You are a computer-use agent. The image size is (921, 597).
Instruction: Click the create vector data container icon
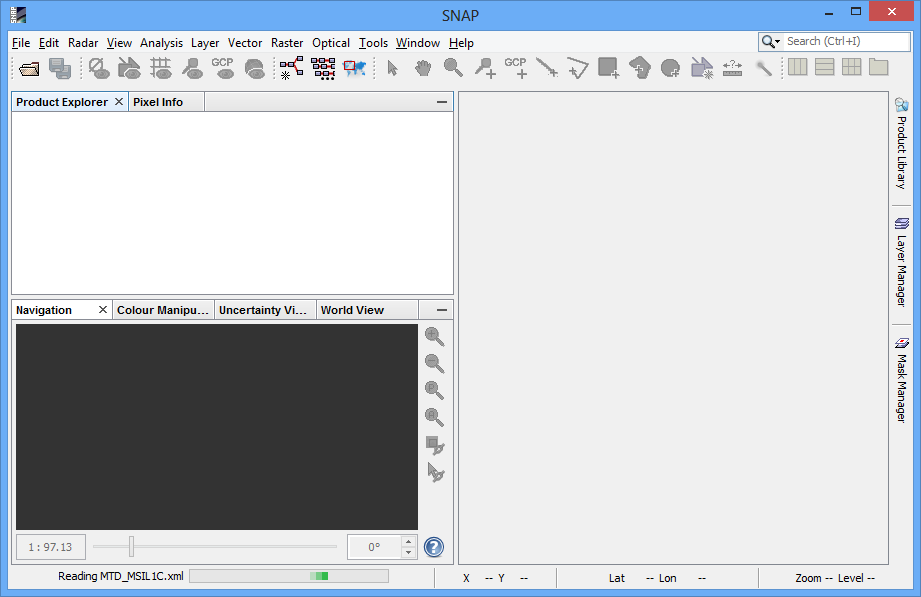point(701,68)
